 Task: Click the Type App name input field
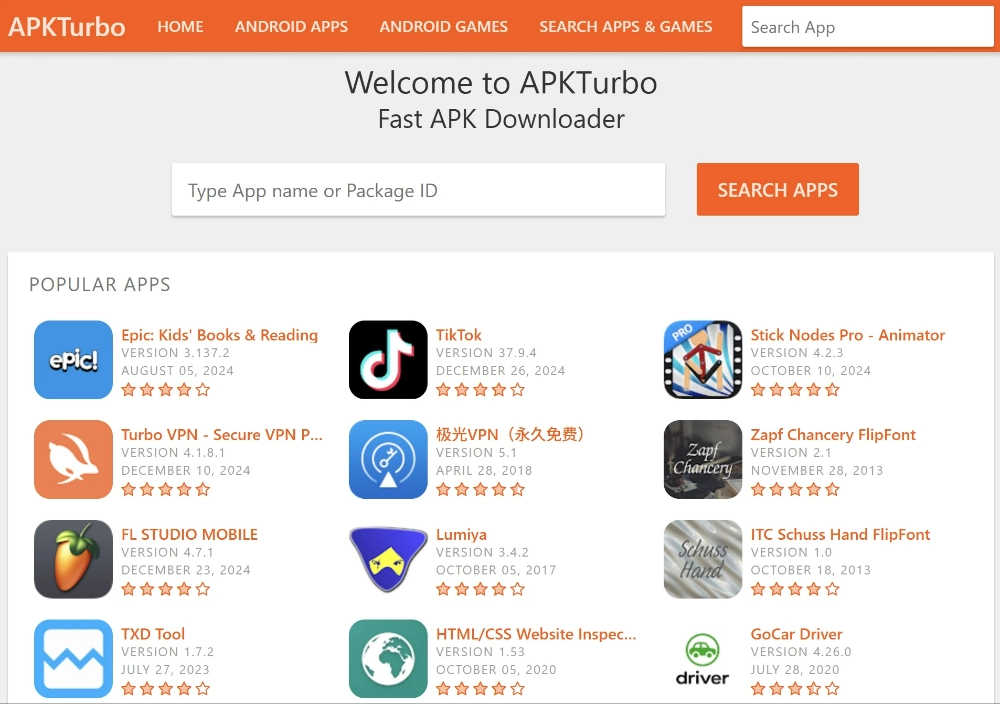(418, 189)
